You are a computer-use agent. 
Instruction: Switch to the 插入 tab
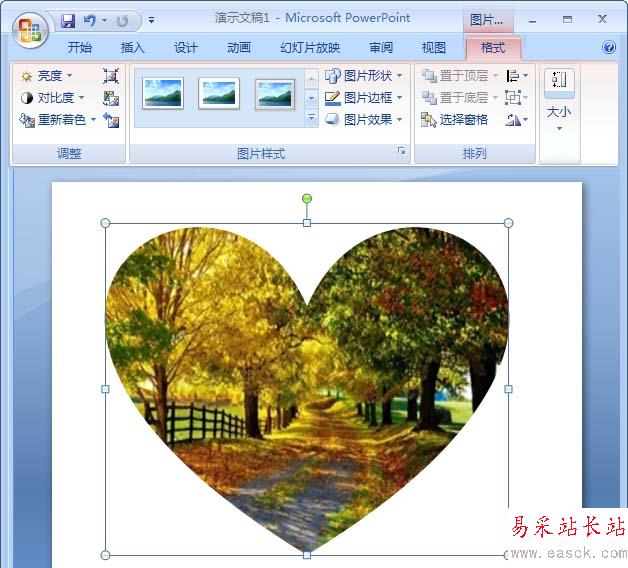tap(132, 48)
